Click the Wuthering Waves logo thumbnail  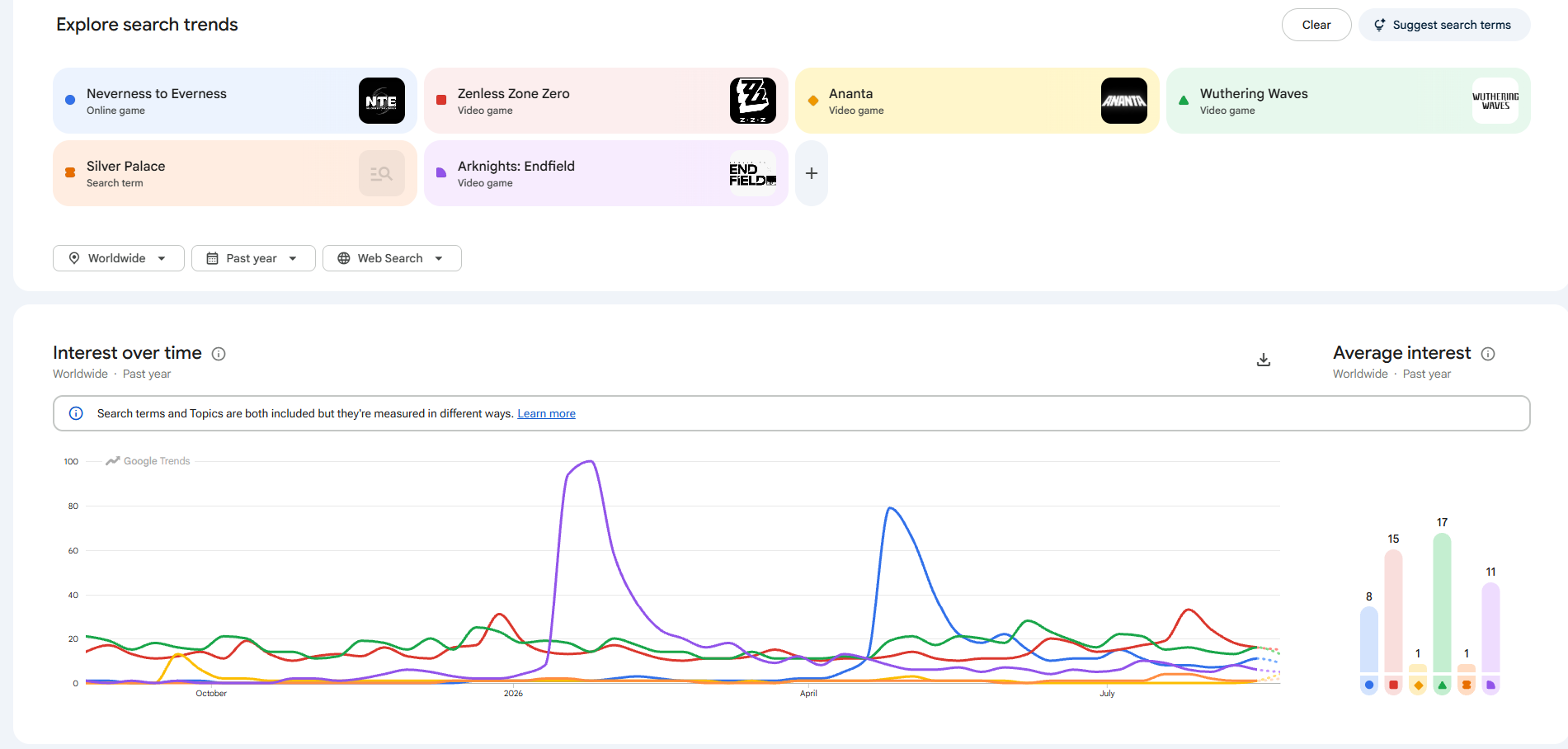point(1495,101)
